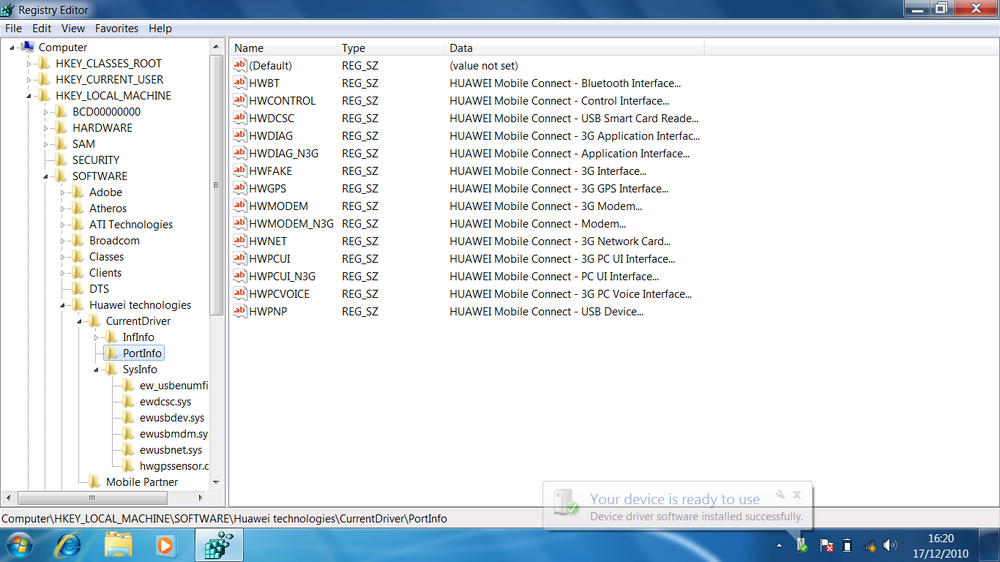
Task: Open Internet Explorer from the taskbar
Action: pyautogui.click(x=68, y=546)
